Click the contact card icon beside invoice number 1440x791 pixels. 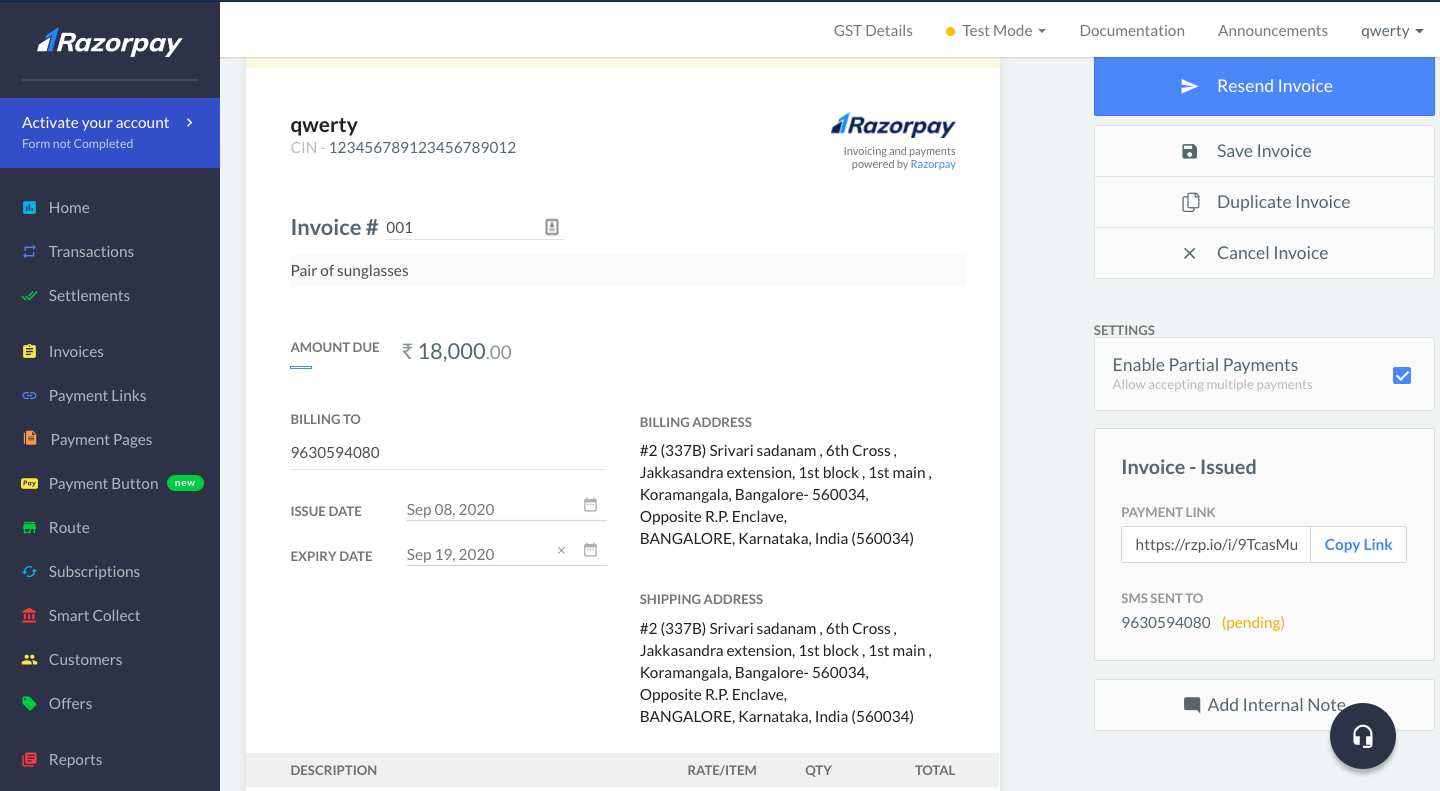552,227
